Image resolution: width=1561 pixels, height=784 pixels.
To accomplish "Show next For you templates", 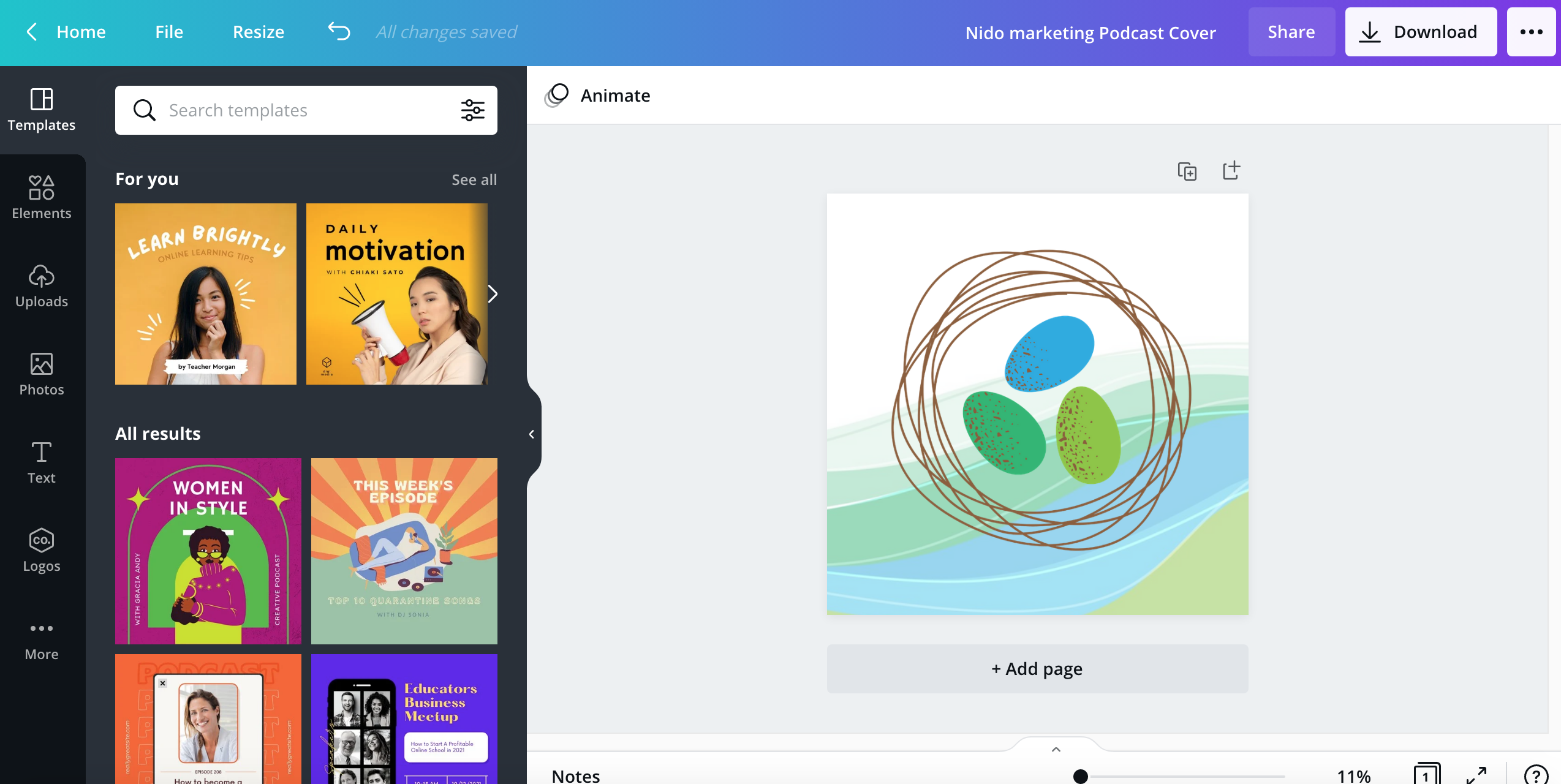I will pyautogui.click(x=492, y=294).
